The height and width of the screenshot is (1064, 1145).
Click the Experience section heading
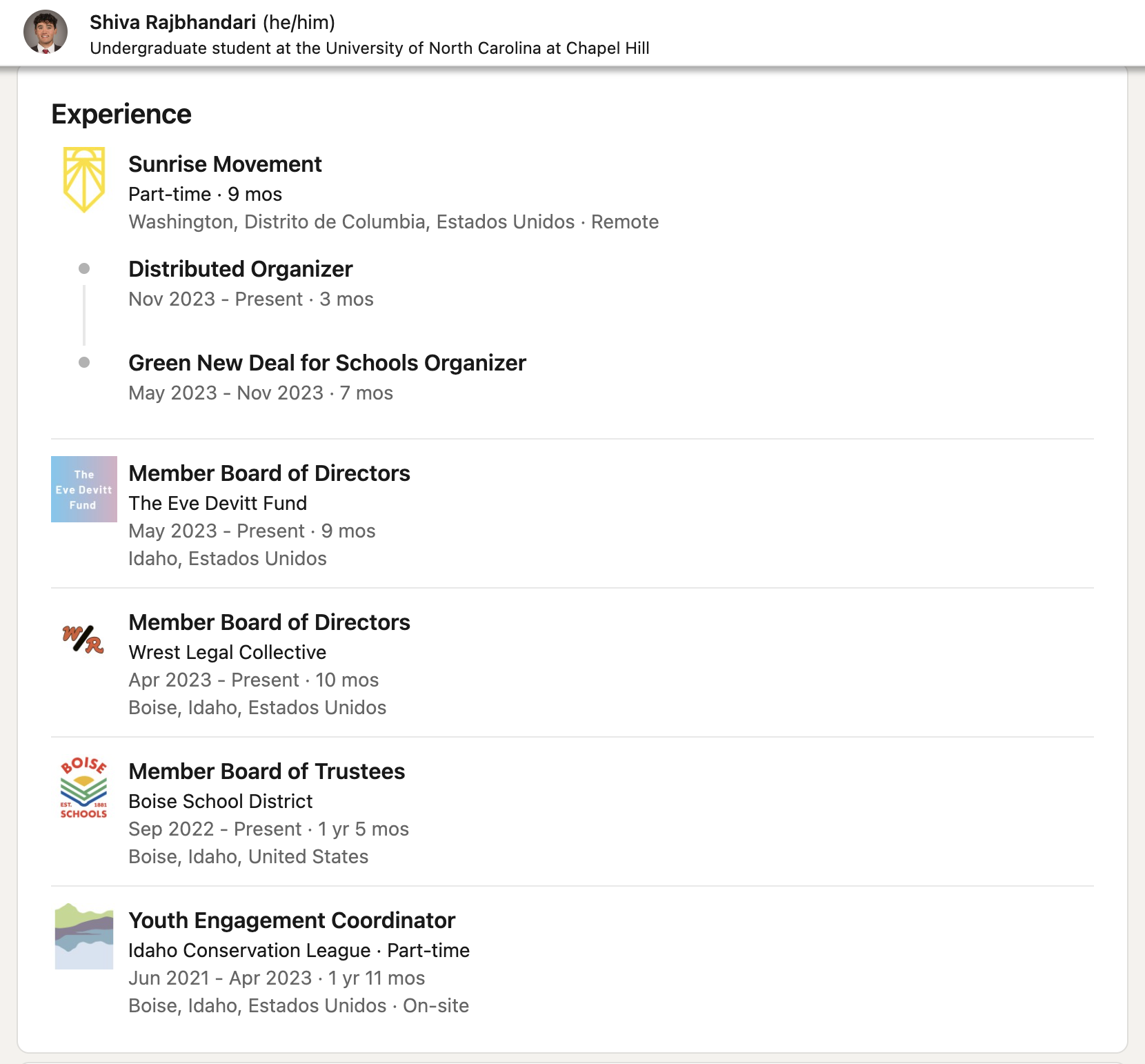(121, 114)
